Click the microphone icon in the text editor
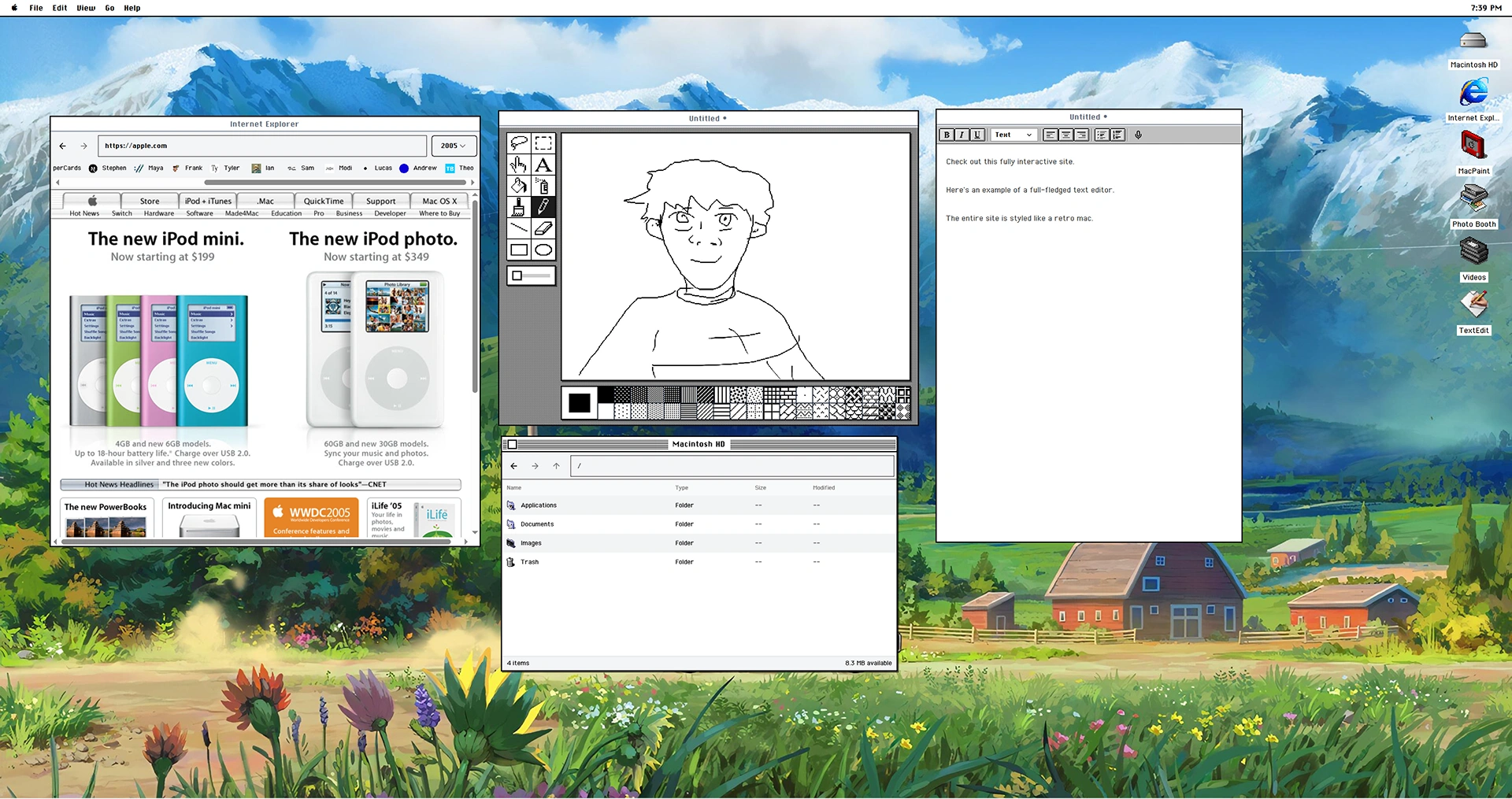Image resolution: width=1512 pixels, height=799 pixels. [x=1137, y=135]
